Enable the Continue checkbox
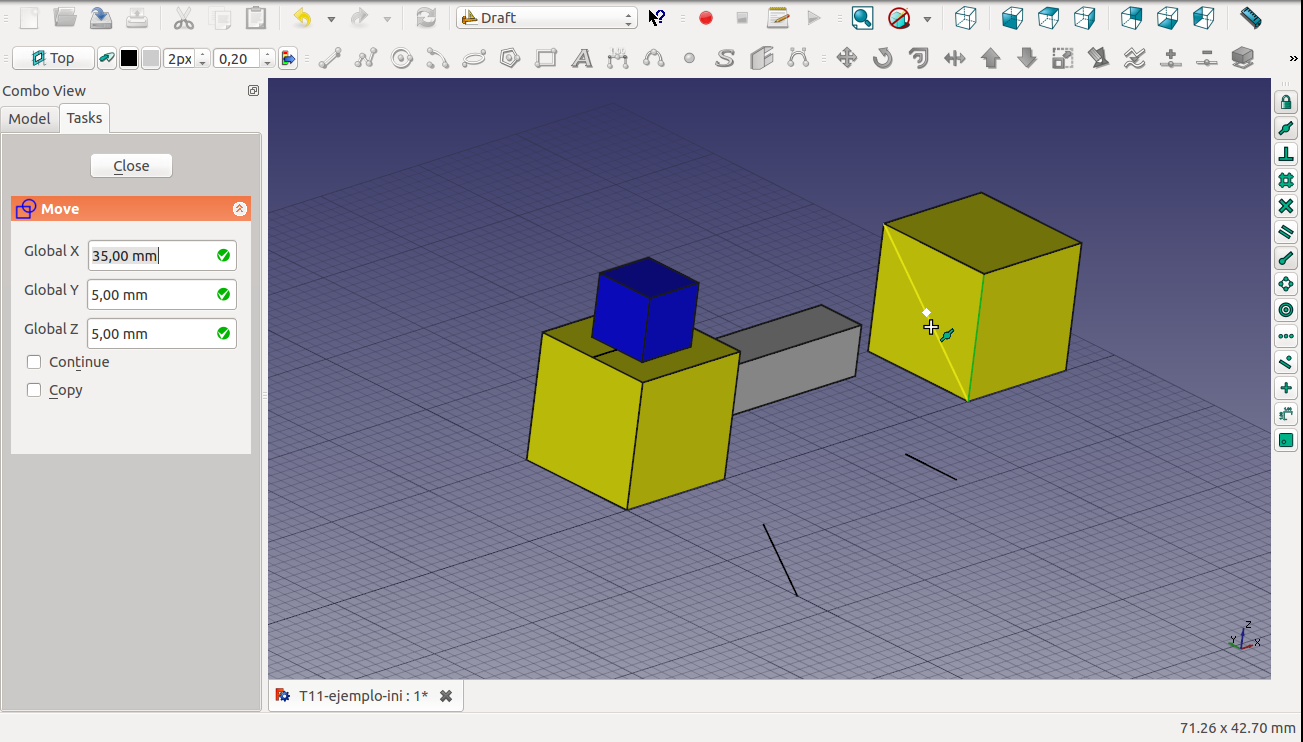The height and width of the screenshot is (742, 1303). point(35,362)
